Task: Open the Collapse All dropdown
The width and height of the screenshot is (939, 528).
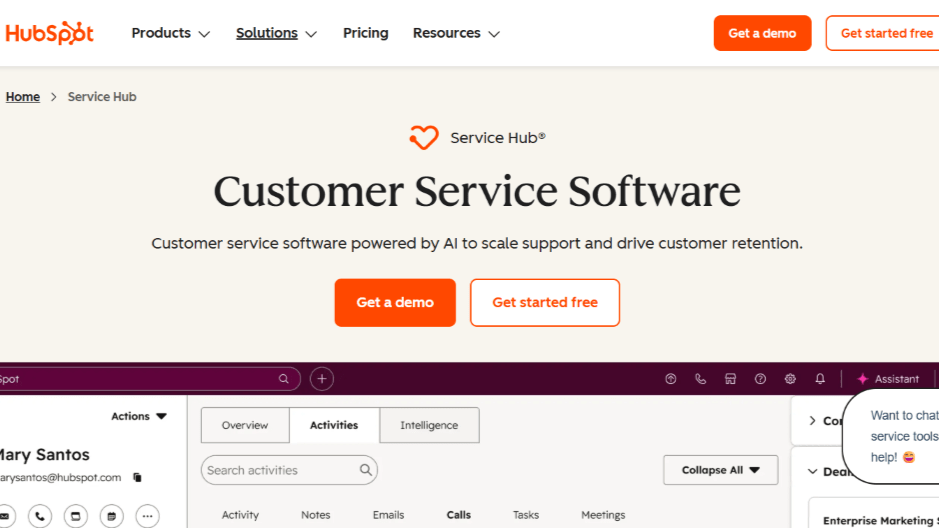Action: click(x=720, y=470)
